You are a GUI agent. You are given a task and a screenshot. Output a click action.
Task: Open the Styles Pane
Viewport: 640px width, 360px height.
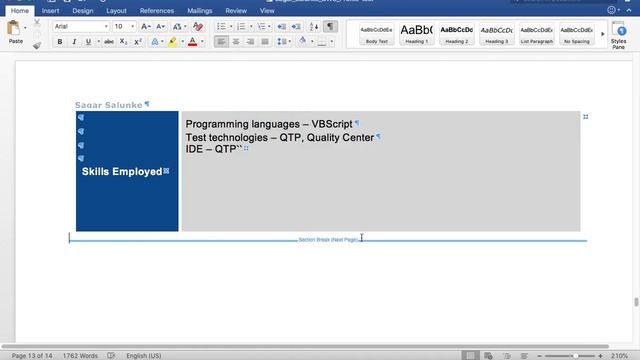coord(619,36)
